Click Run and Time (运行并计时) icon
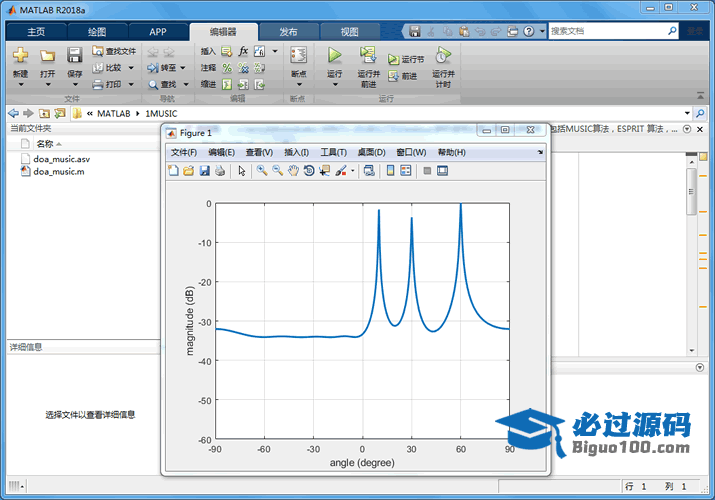The height and width of the screenshot is (500, 715). (442, 55)
